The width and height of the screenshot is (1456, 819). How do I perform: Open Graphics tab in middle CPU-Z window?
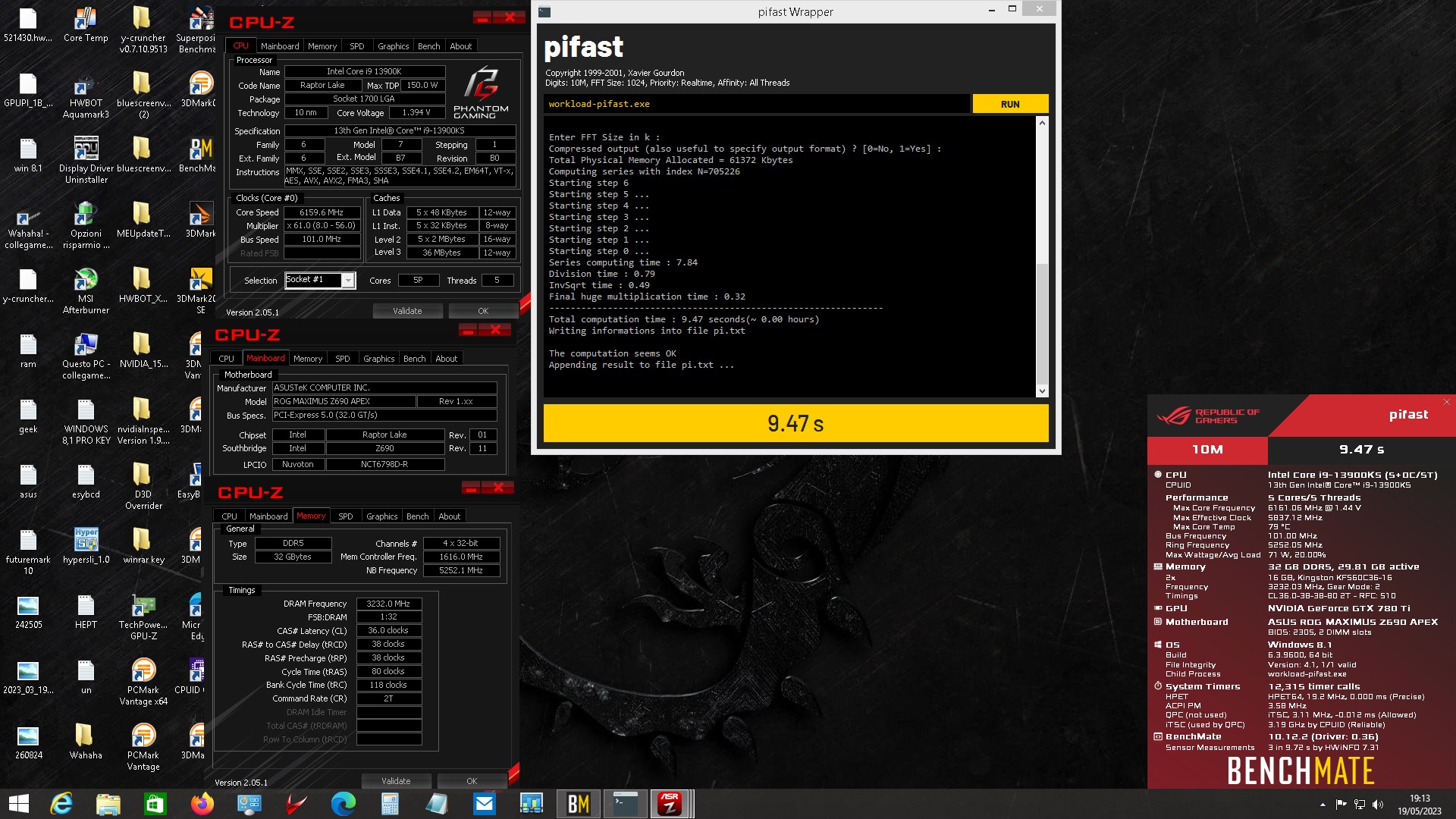tap(378, 359)
